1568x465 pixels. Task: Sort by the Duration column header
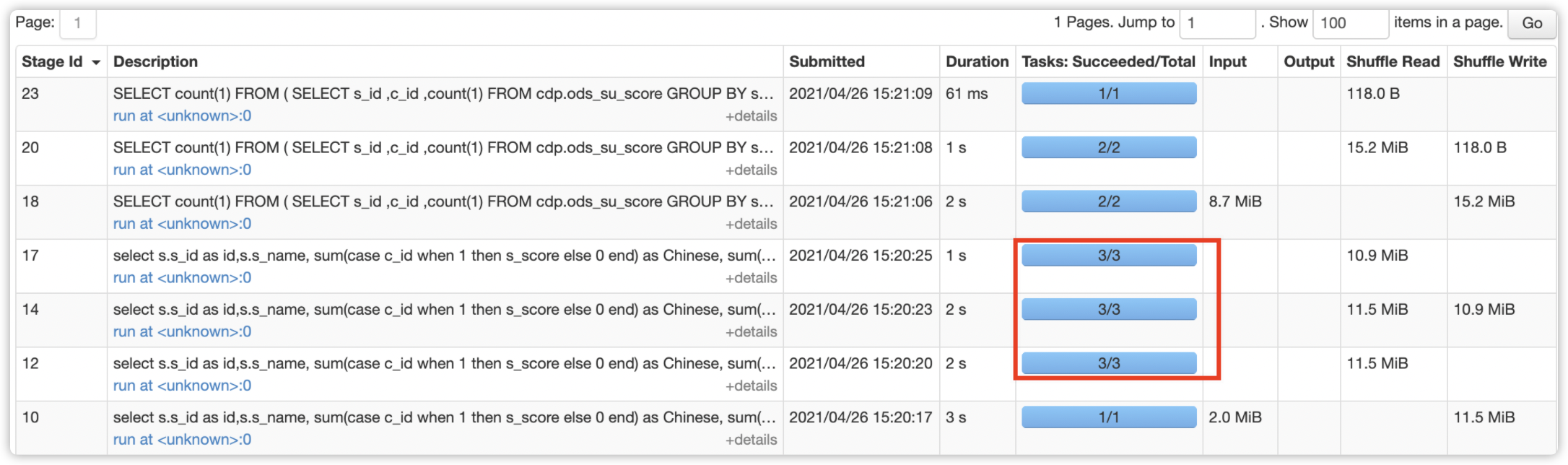tap(977, 62)
